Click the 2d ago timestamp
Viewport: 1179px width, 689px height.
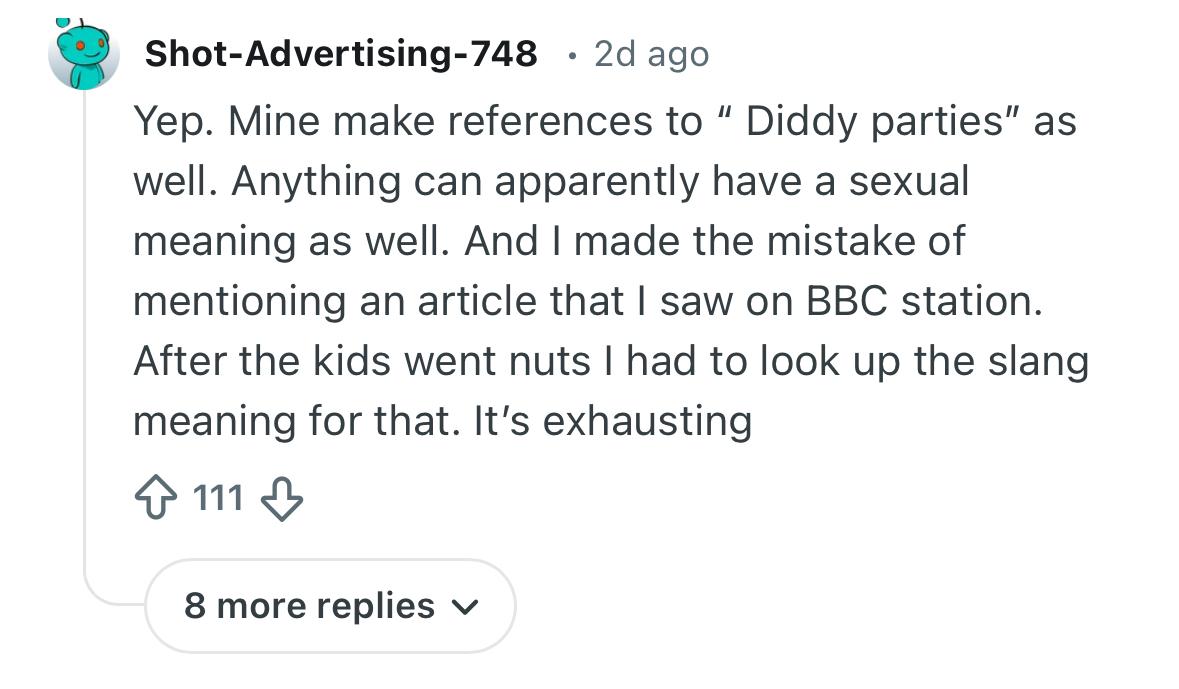point(651,54)
